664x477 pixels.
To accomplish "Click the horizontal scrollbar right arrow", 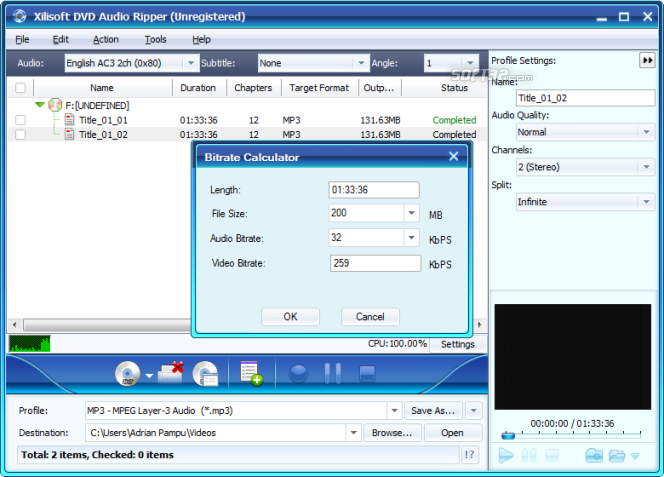I will point(479,325).
